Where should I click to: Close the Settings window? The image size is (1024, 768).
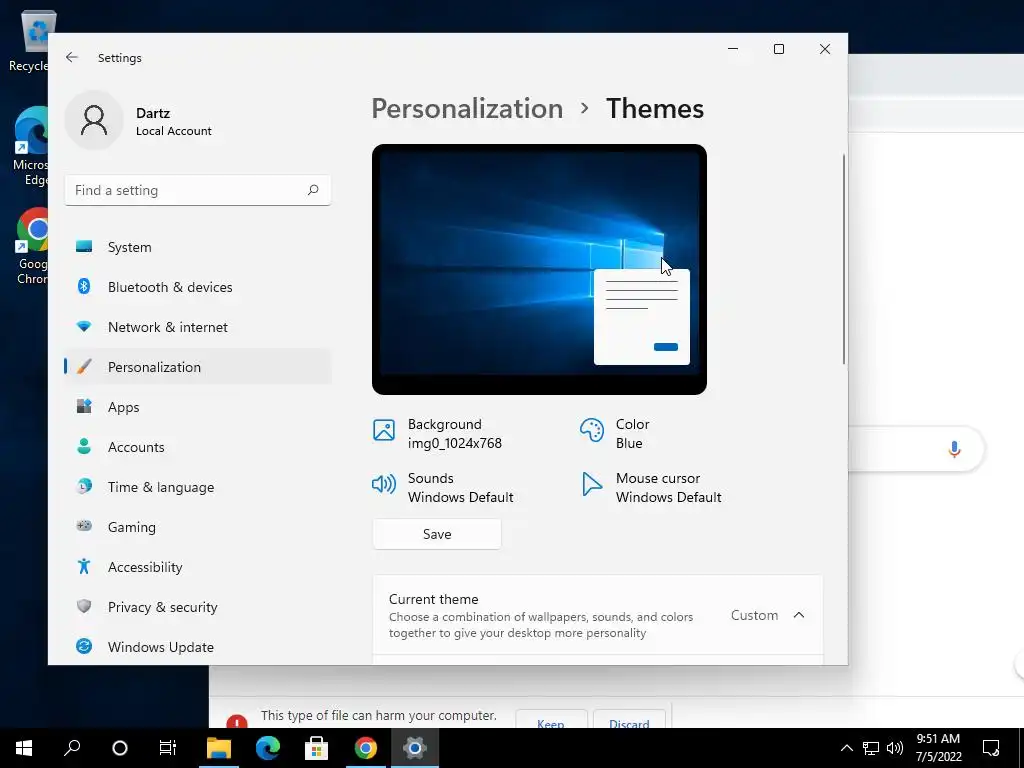point(825,49)
